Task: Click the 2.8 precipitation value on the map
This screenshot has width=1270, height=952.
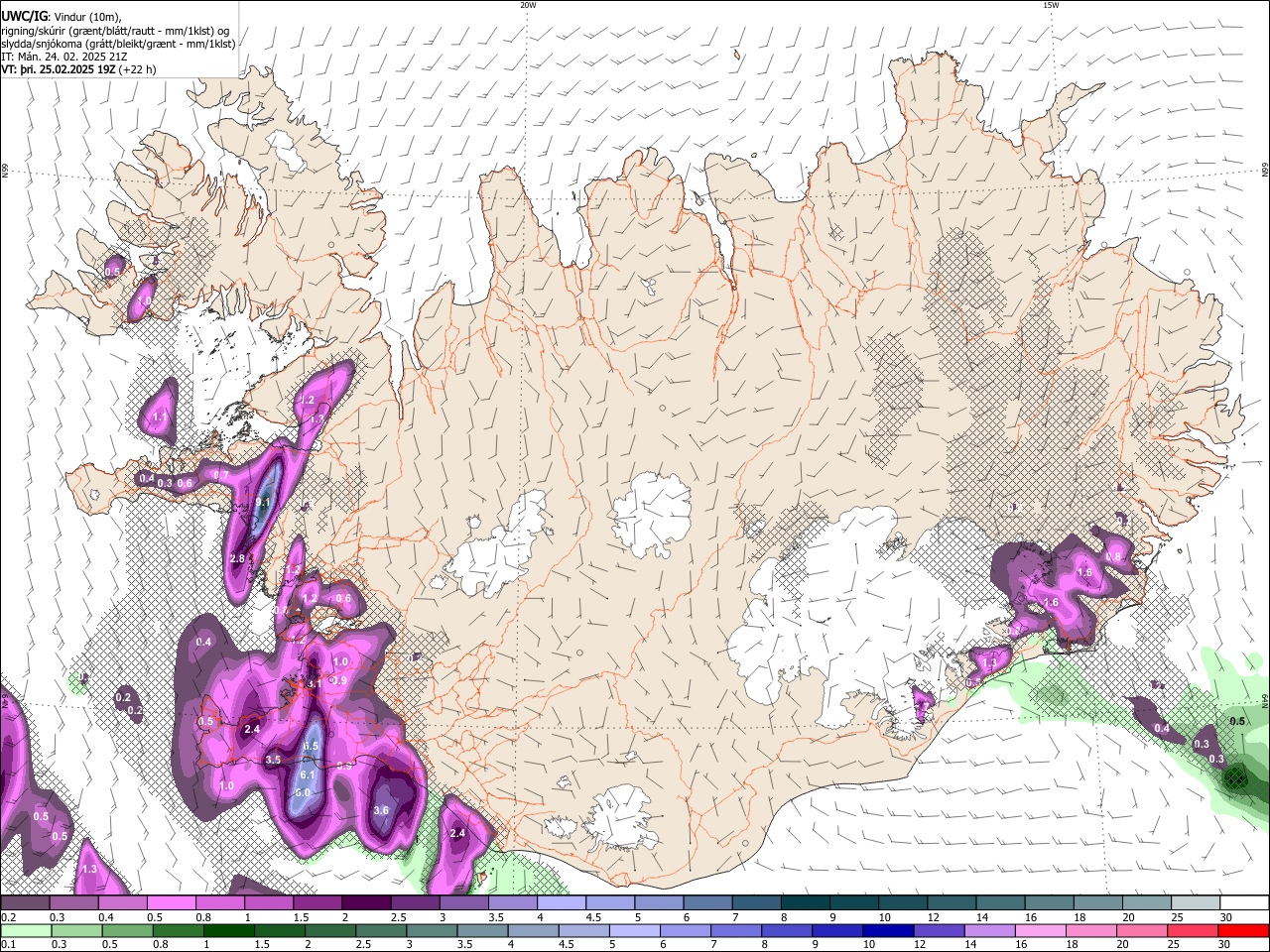Action: click(x=237, y=559)
